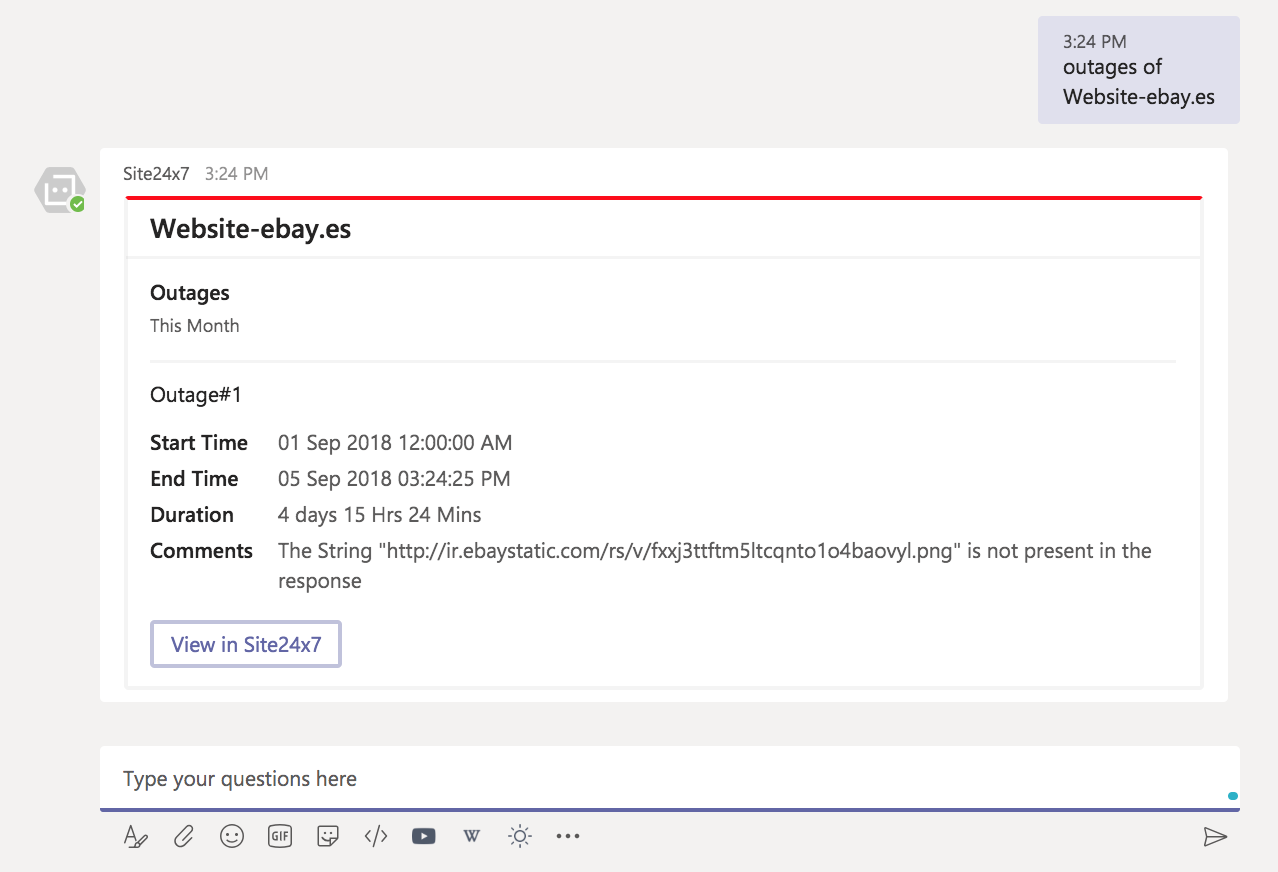Open the Sticker picker icon

click(x=327, y=836)
